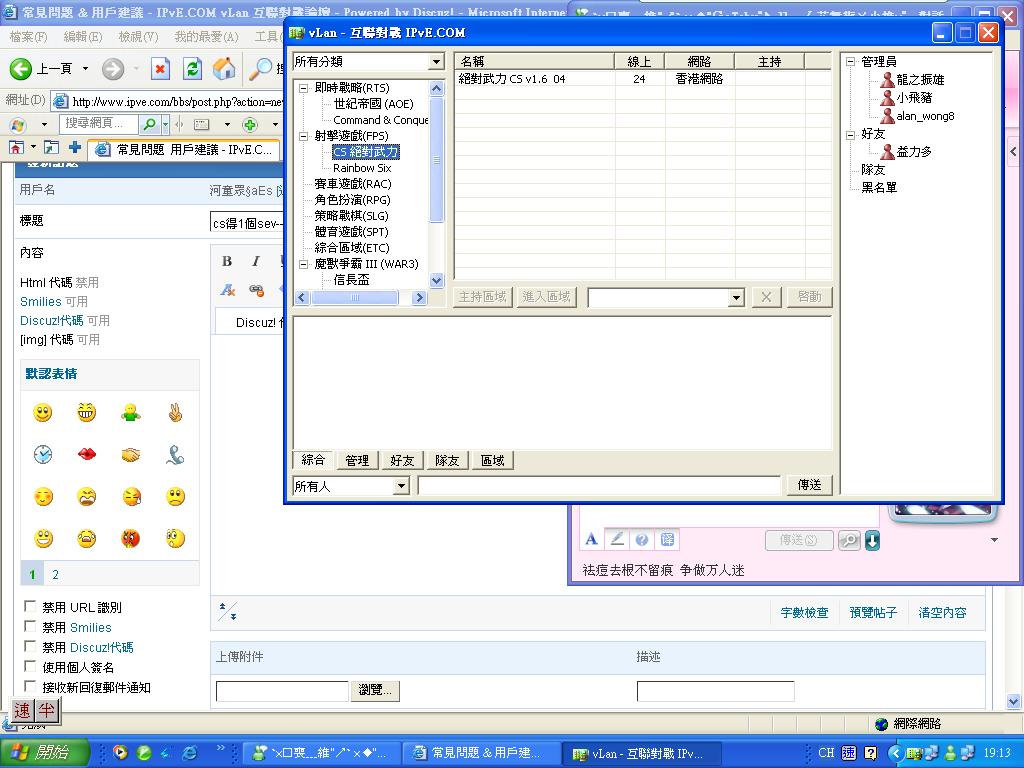
Task: Check 禁用 Smilies box
Action: click(x=30, y=627)
